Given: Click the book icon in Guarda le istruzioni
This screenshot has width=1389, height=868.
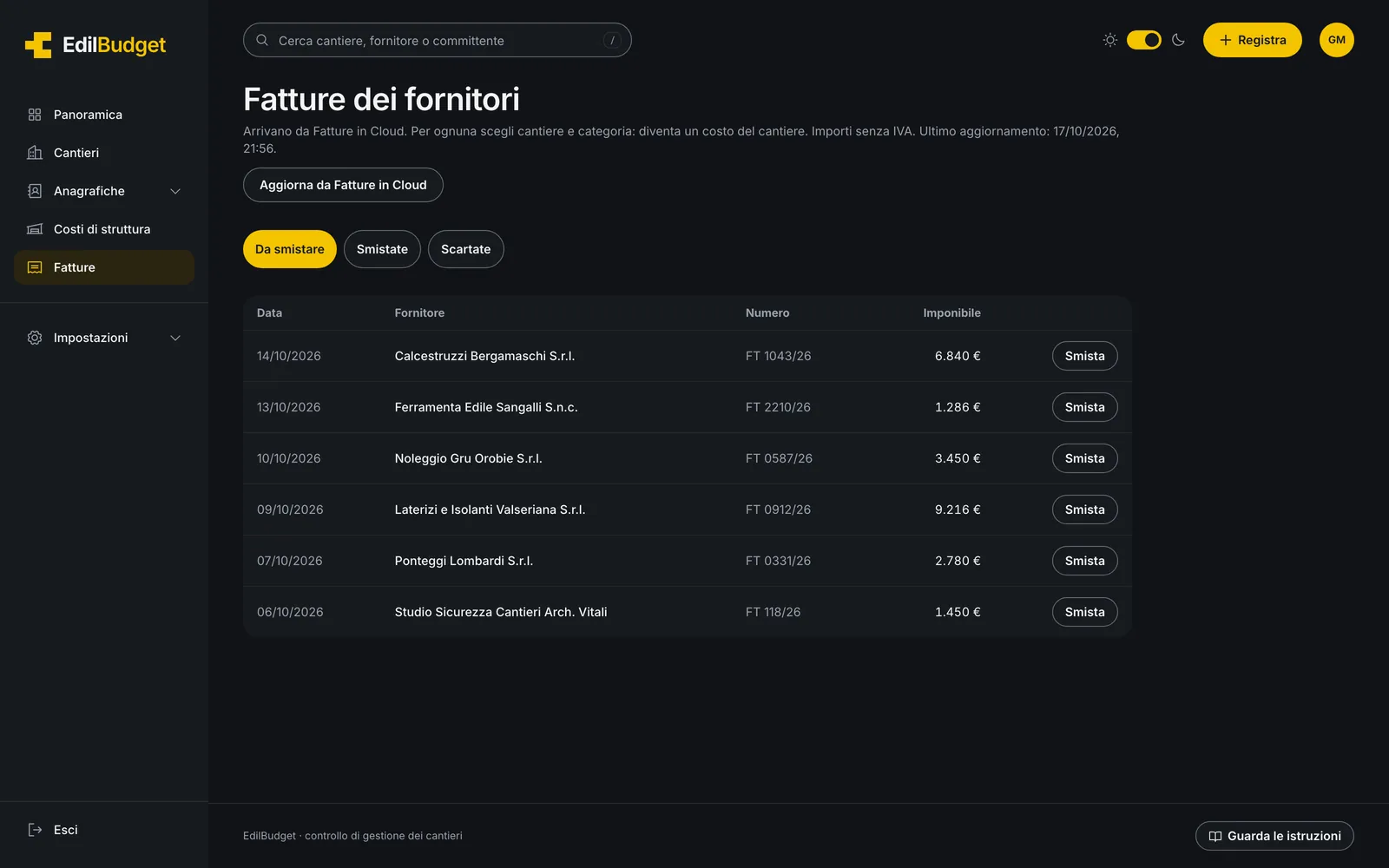Looking at the screenshot, I should point(1215,836).
